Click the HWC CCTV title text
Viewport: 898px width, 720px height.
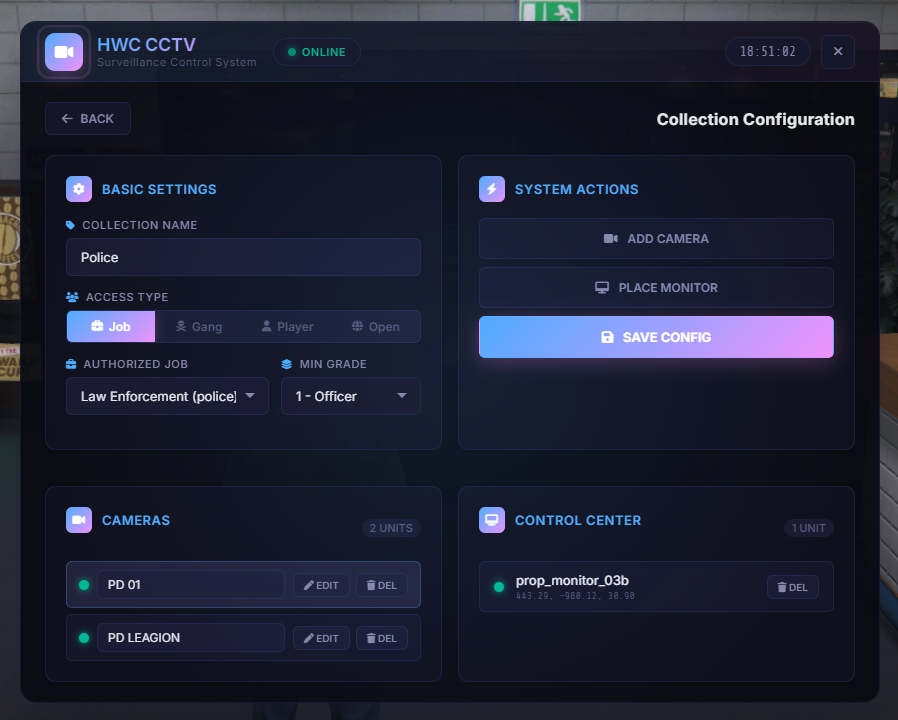[146, 45]
